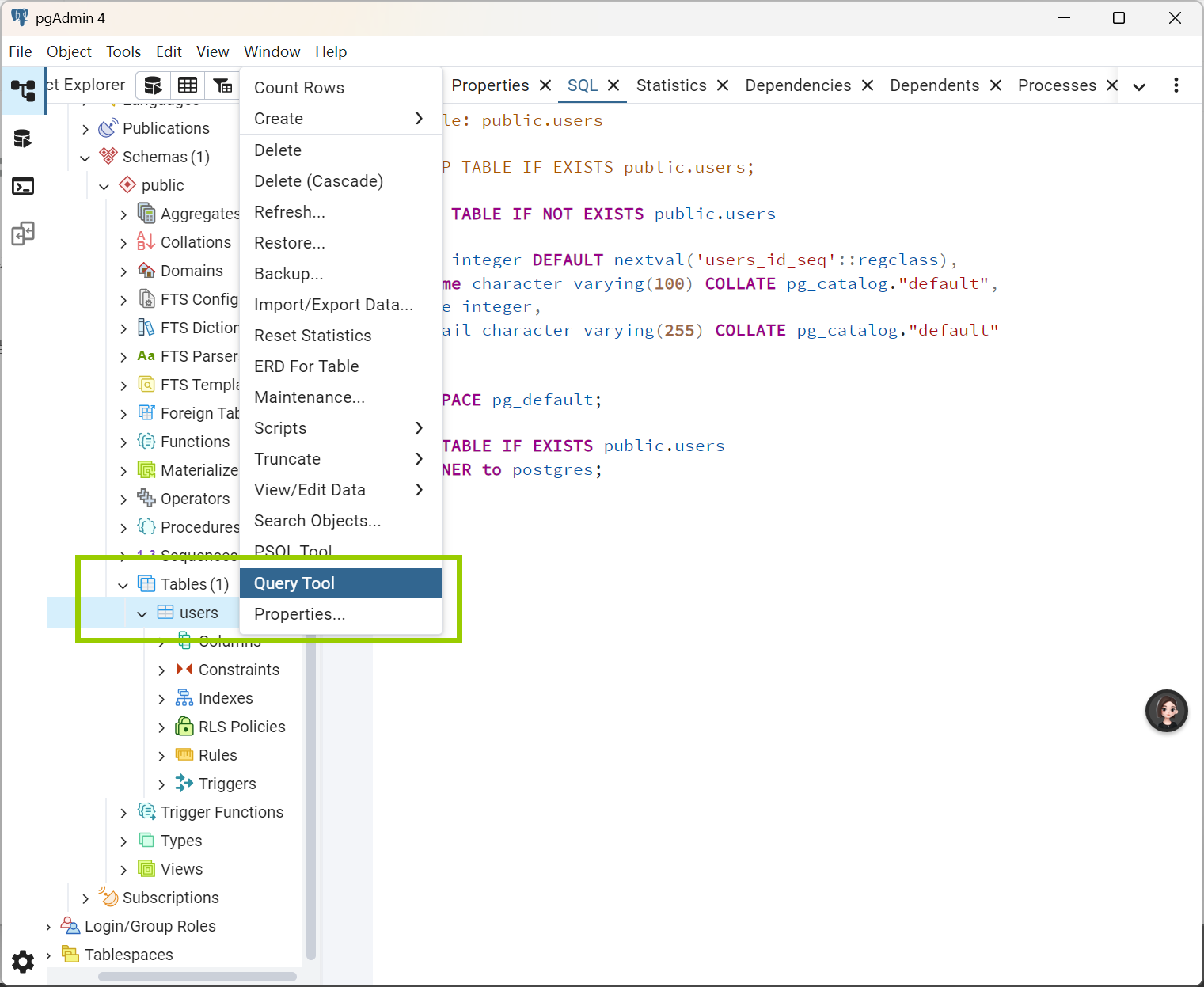Show more tabs dropdown chevron

[1139, 87]
